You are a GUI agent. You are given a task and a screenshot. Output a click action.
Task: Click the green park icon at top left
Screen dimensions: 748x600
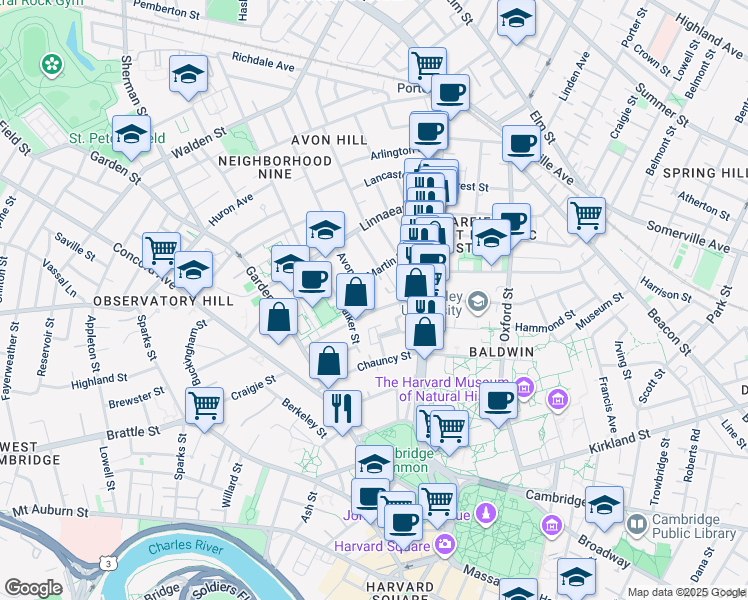[50, 66]
